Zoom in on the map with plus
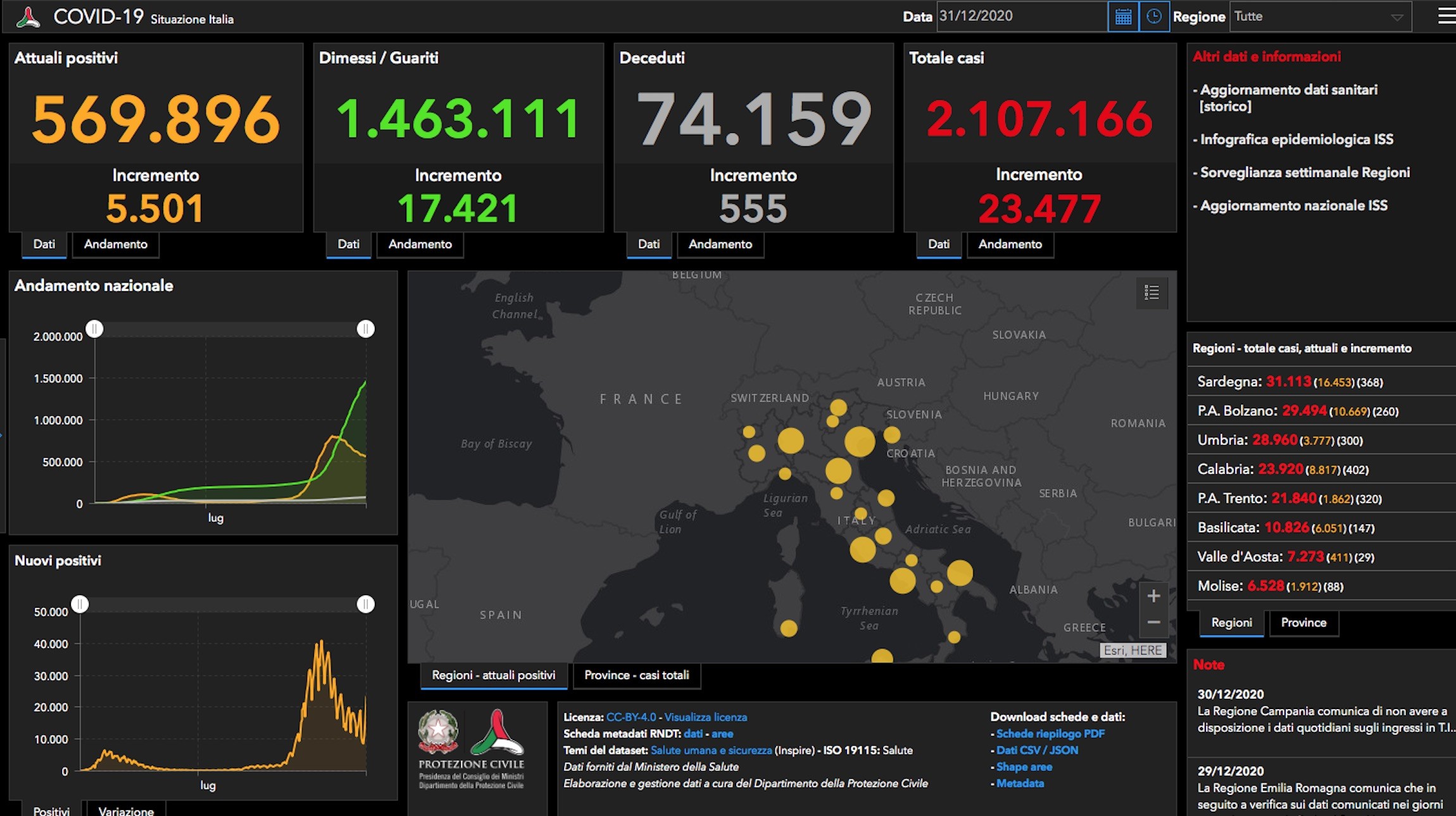Image resolution: width=1456 pixels, height=816 pixels. point(1153,596)
